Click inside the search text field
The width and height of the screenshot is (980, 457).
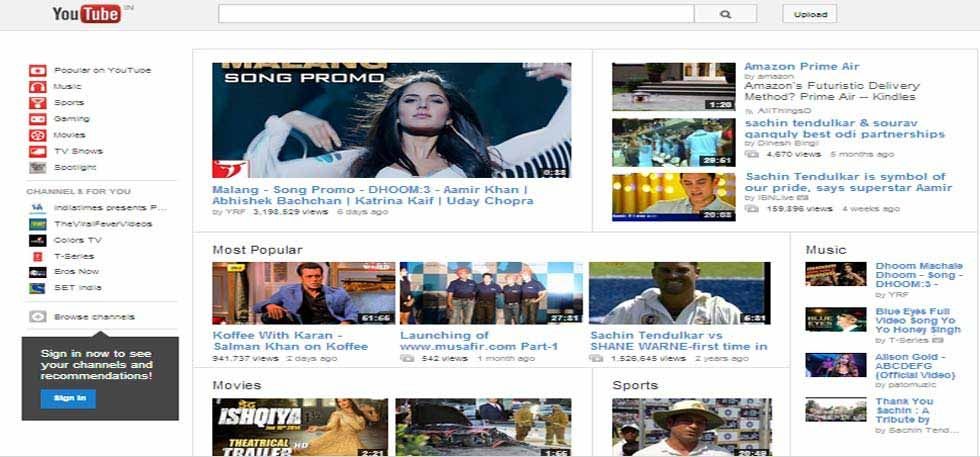[456, 14]
